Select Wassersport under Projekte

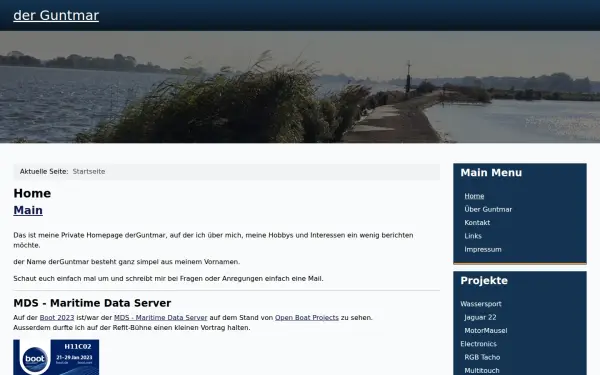(x=481, y=304)
